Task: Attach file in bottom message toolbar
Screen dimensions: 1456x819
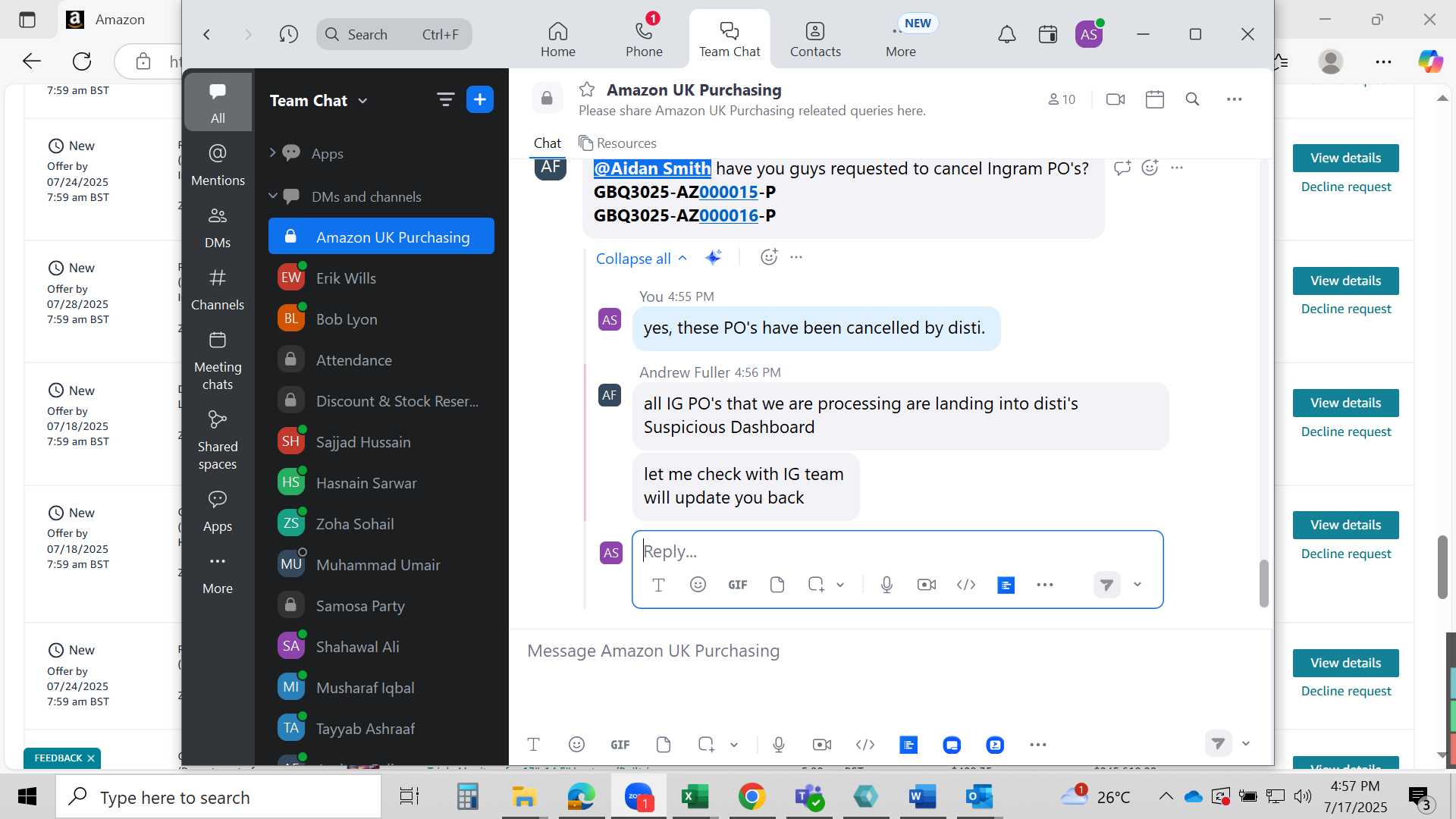Action: pyautogui.click(x=664, y=745)
